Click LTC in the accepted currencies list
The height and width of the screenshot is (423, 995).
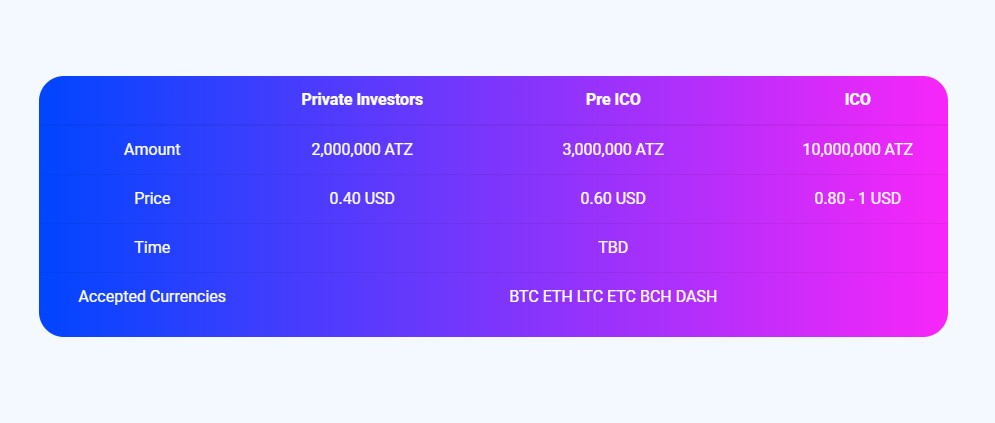(590, 296)
